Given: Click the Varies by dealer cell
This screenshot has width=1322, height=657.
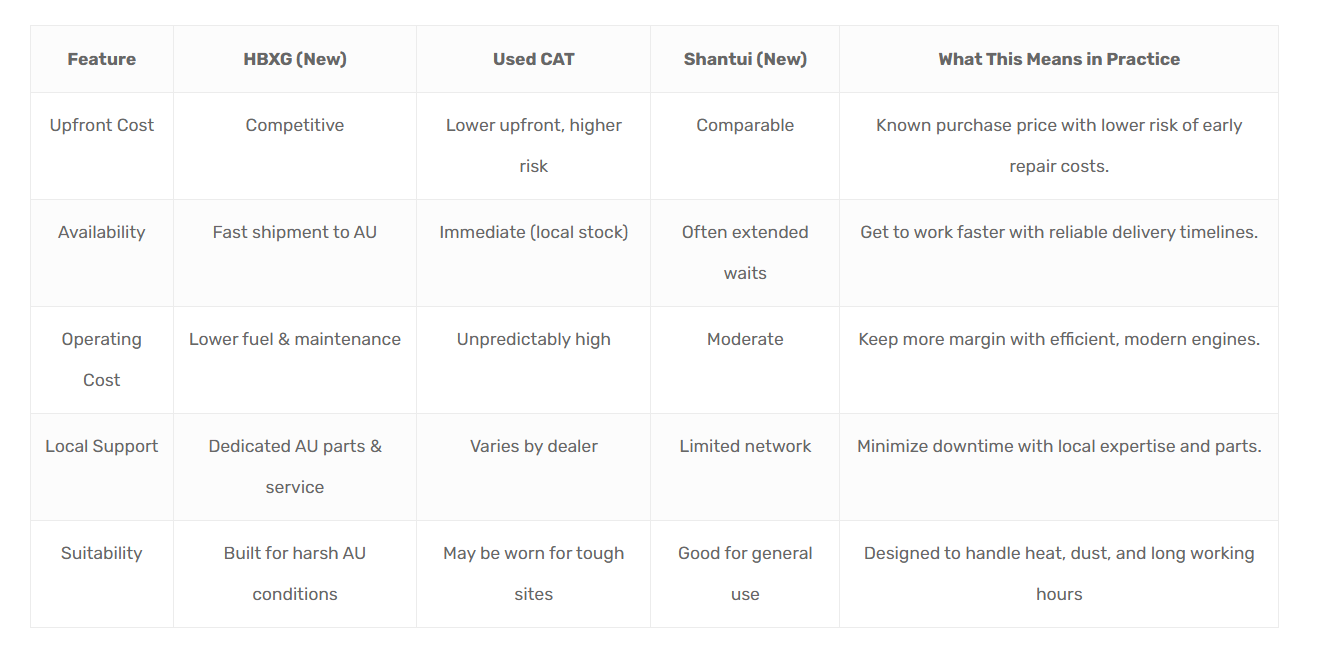Looking at the screenshot, I should click(533, 446).
